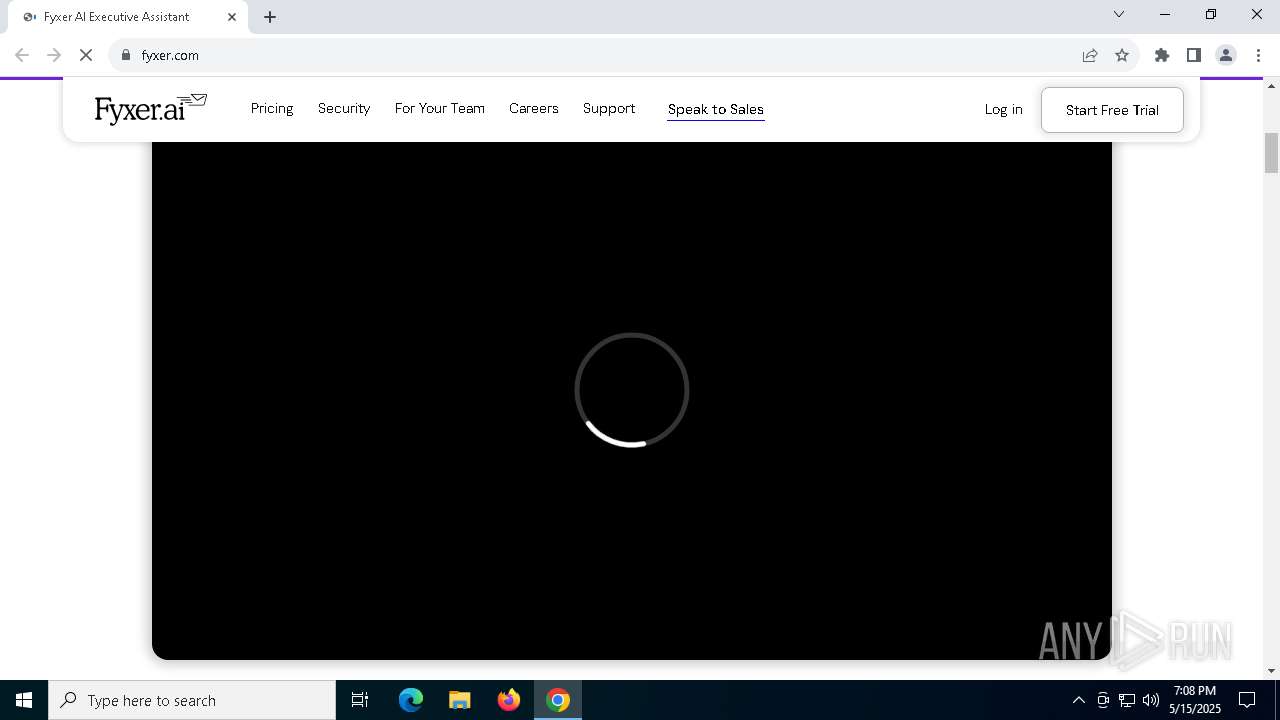Screen dimensions: 1280x720
Task: Share this page icon in address bar
Action: pos(1090,56)
